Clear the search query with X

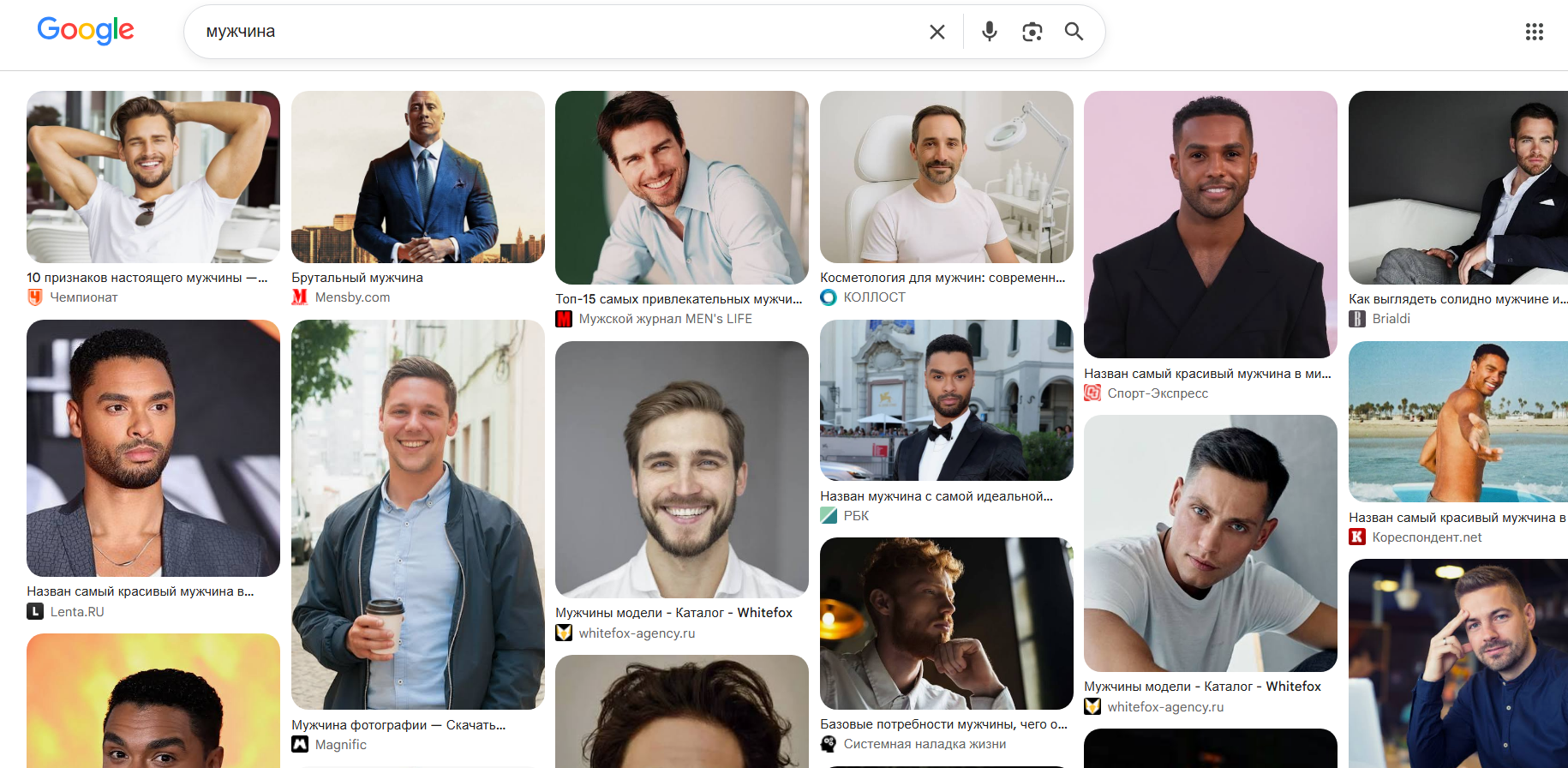tap(937, 32)
